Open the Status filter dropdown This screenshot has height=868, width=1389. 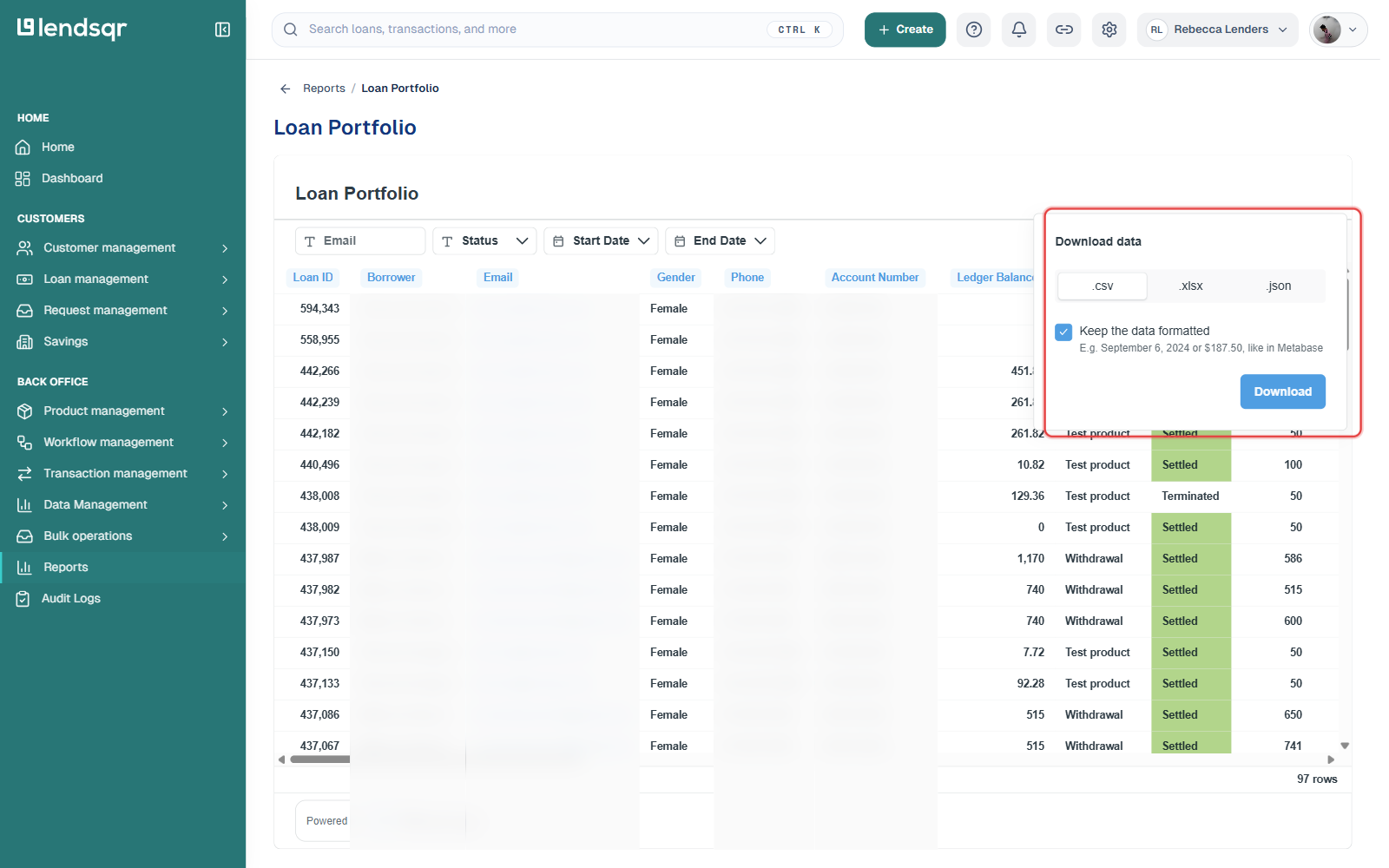pos(484,241)
